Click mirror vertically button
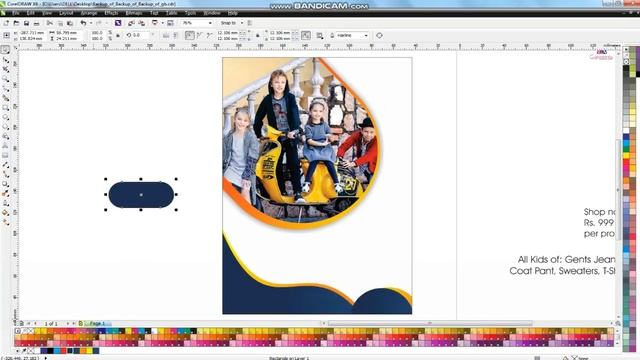The height and width of the screenshot is (360, 640). [x=175, y=36]
